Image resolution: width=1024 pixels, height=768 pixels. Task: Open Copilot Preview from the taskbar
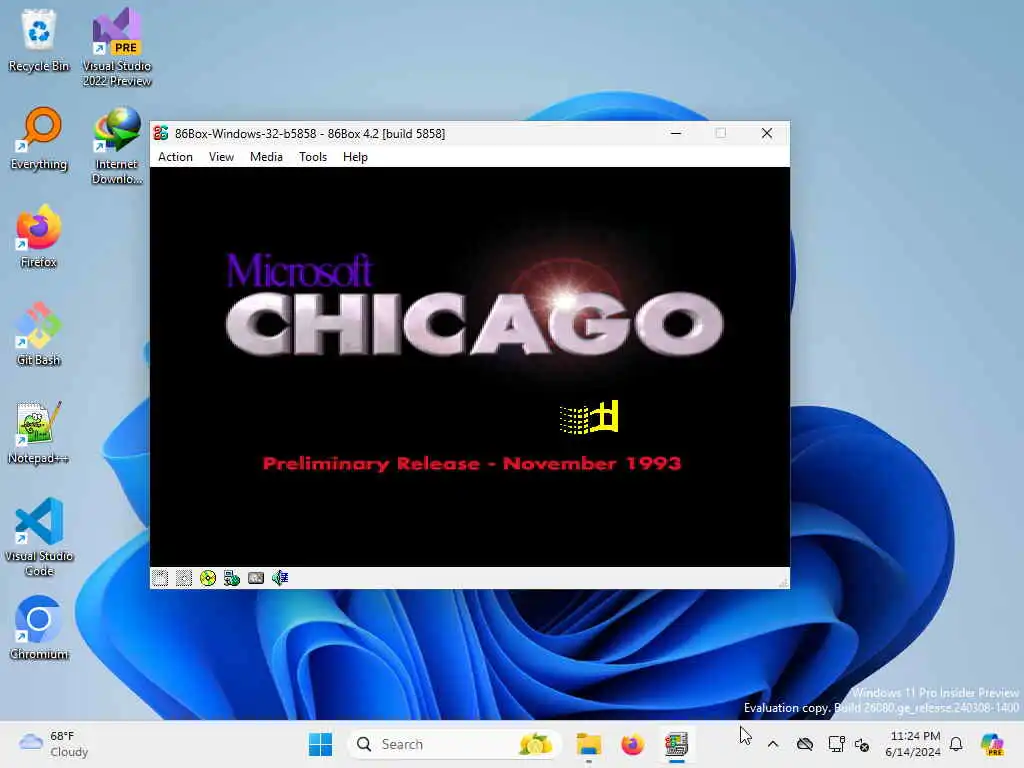click(992, 744)
